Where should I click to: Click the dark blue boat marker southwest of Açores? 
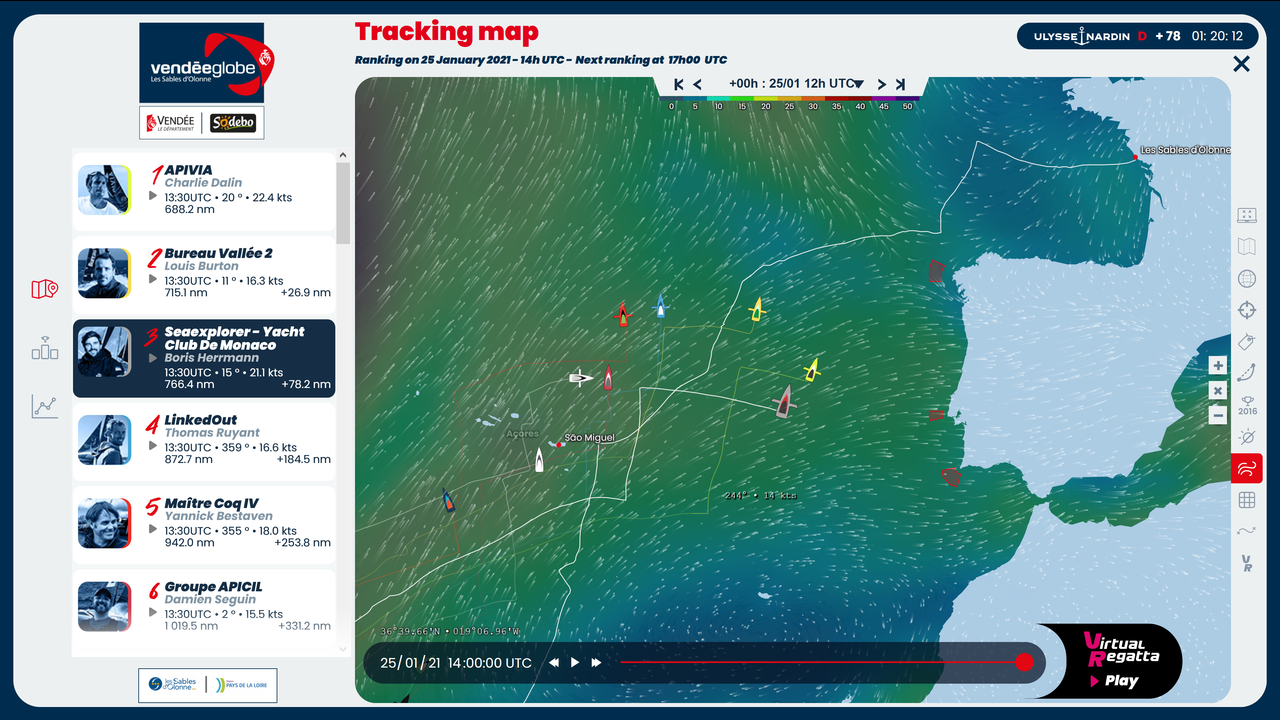pyautogui.click(x=448, y=500)
